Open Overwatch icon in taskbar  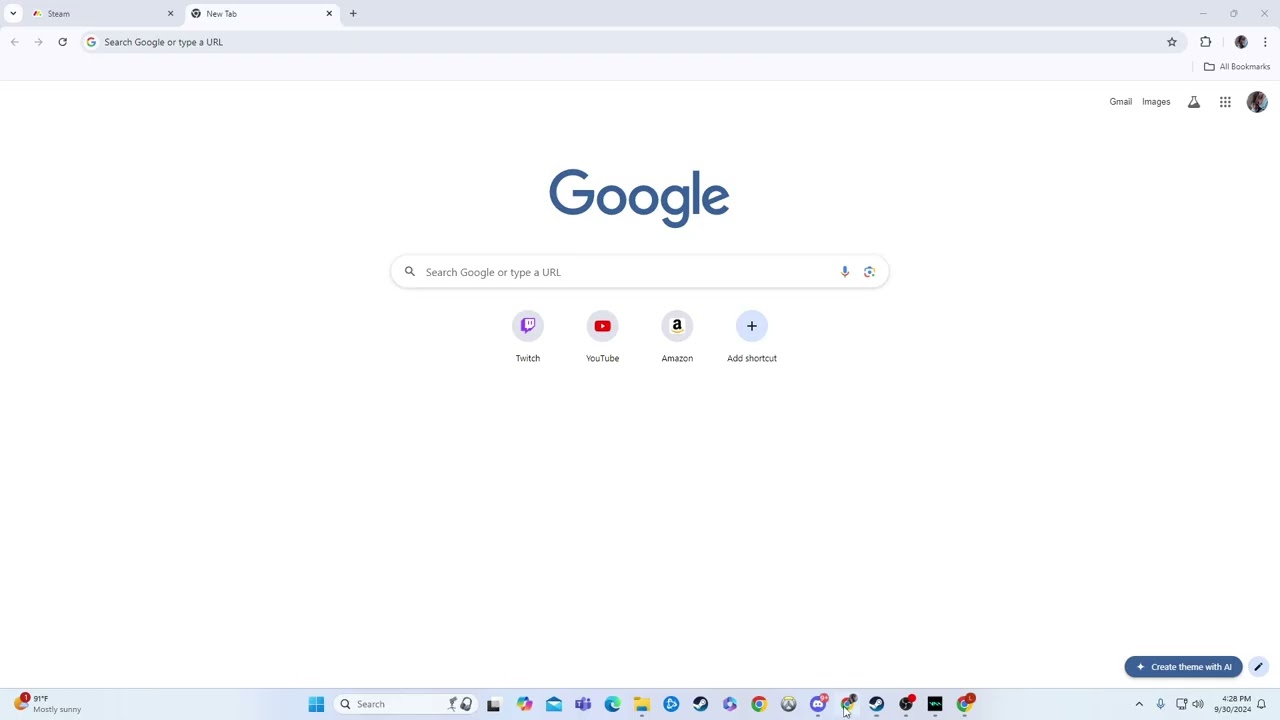tap(789, 704)
